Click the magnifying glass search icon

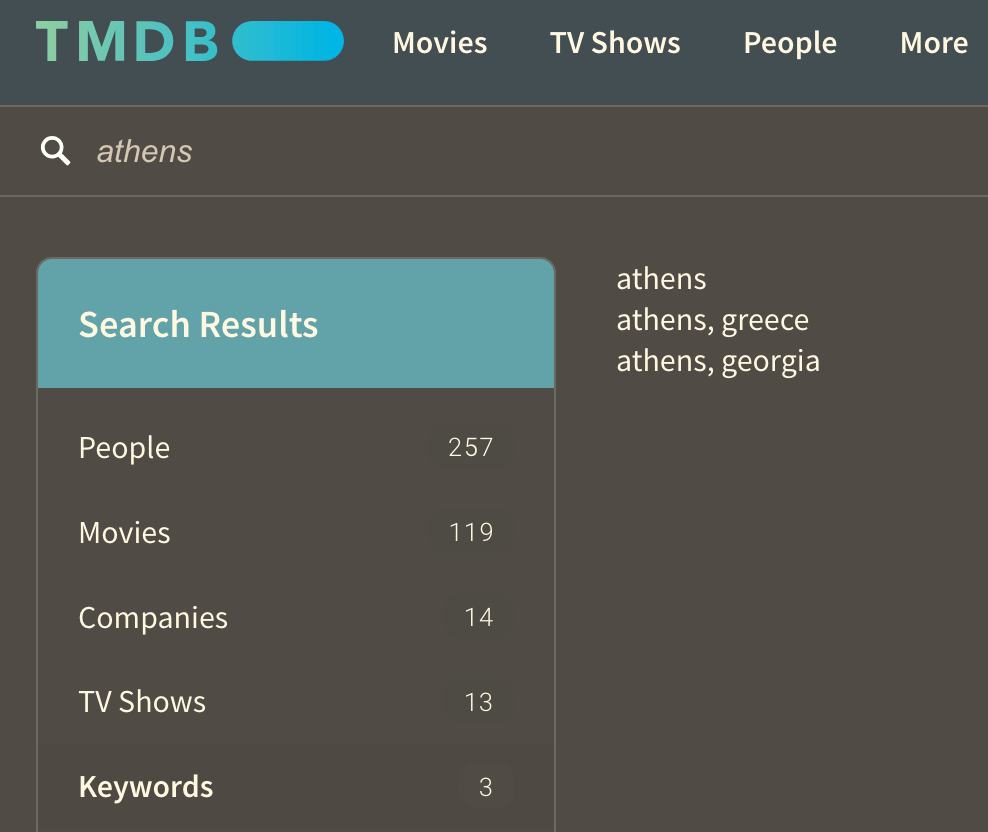[55, 151]
